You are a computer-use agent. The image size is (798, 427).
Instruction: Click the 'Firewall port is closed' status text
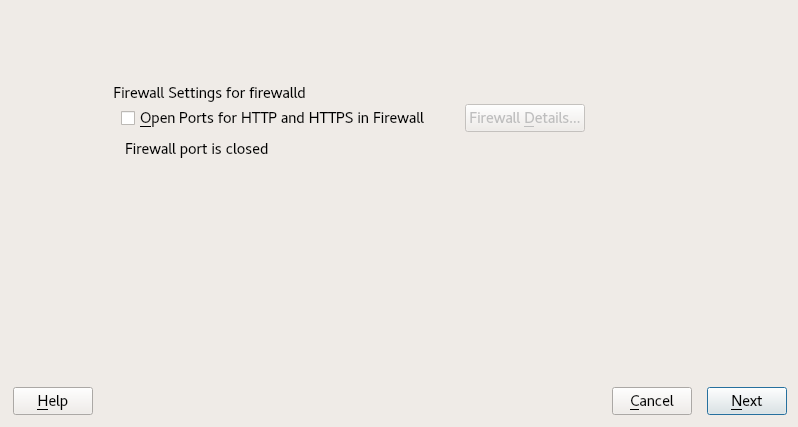tap(196, 149)
